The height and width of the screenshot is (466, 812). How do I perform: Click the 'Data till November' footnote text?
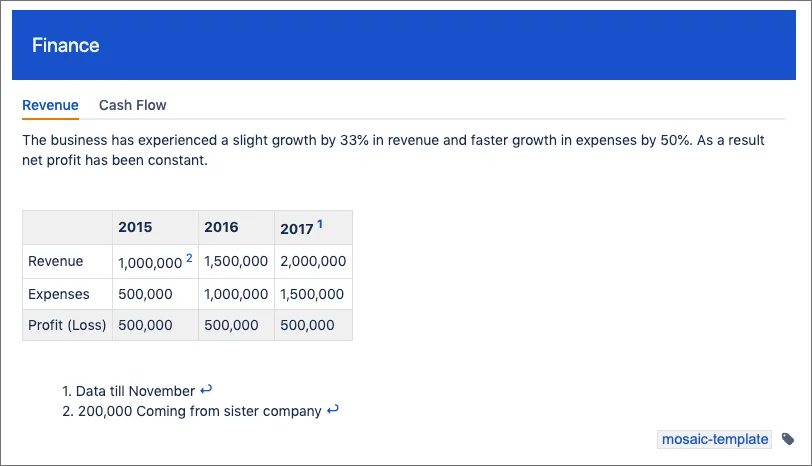click(135, 391)
